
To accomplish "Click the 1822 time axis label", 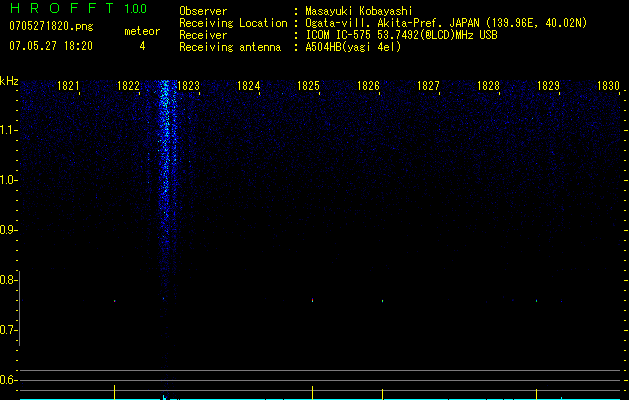I will tap(128, 86).
